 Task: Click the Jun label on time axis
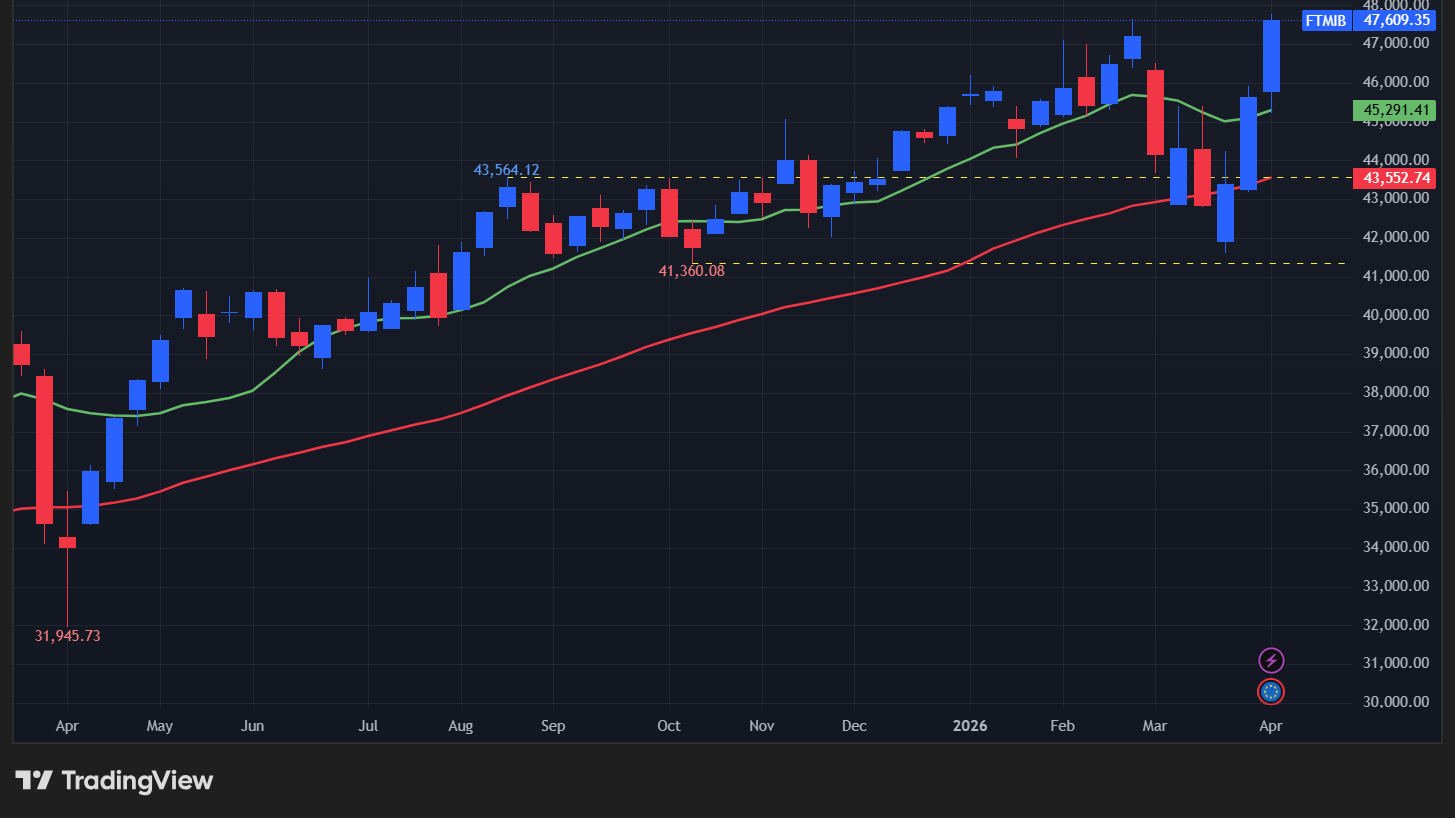(253, 725)
